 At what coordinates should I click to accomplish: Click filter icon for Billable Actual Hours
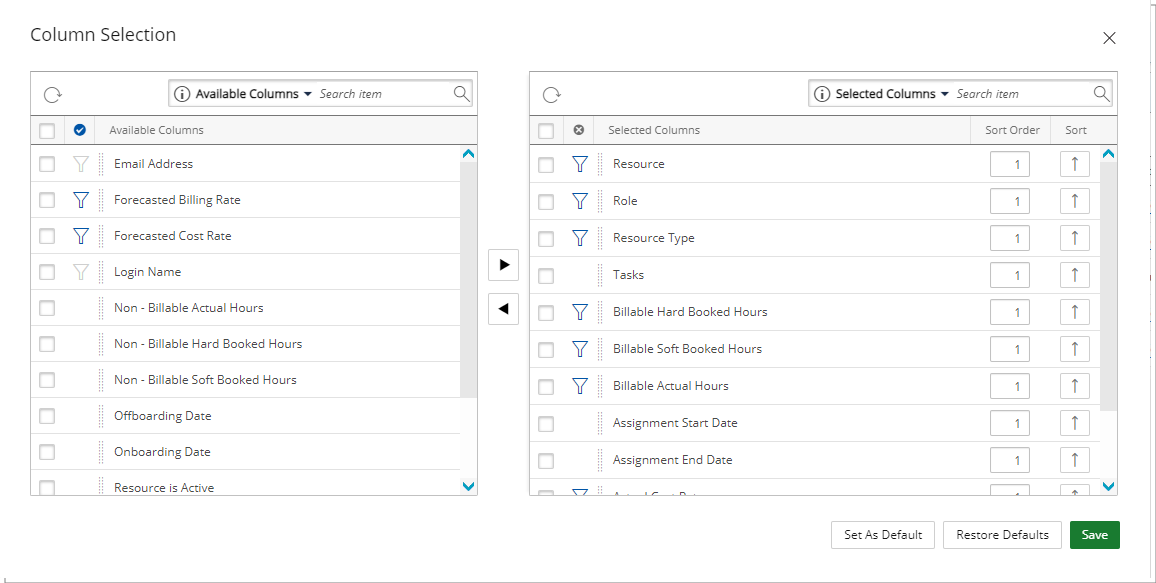point(580,386)
